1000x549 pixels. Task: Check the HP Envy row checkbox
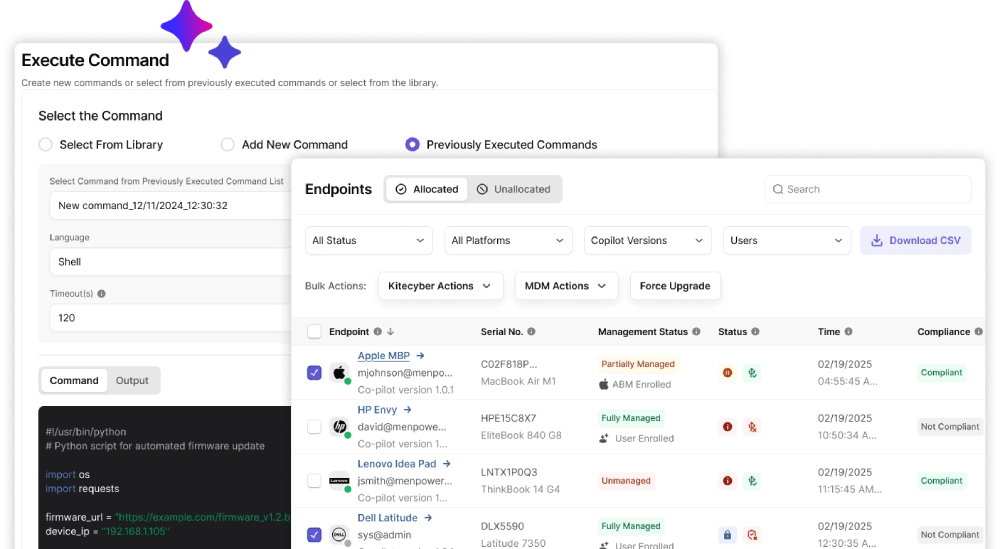(x=314, y=427)
